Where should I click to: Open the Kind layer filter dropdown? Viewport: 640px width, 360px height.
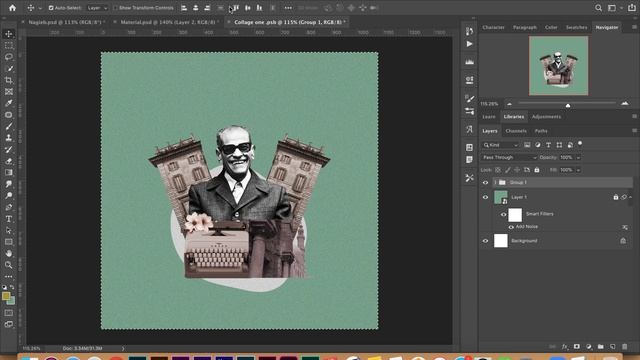[x=500, y=145]
